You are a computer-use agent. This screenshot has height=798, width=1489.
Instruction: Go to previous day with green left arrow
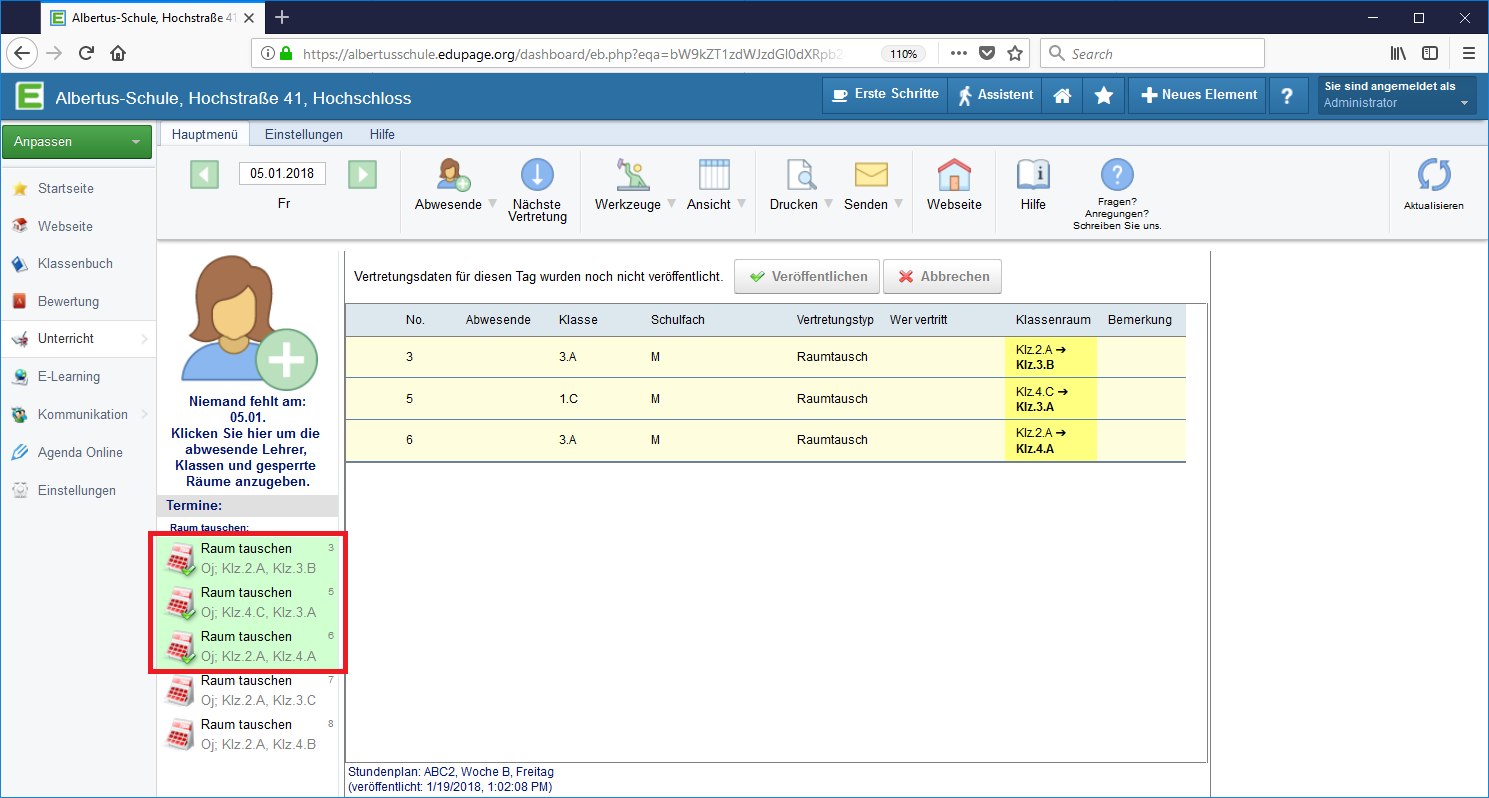coord(204,174)
